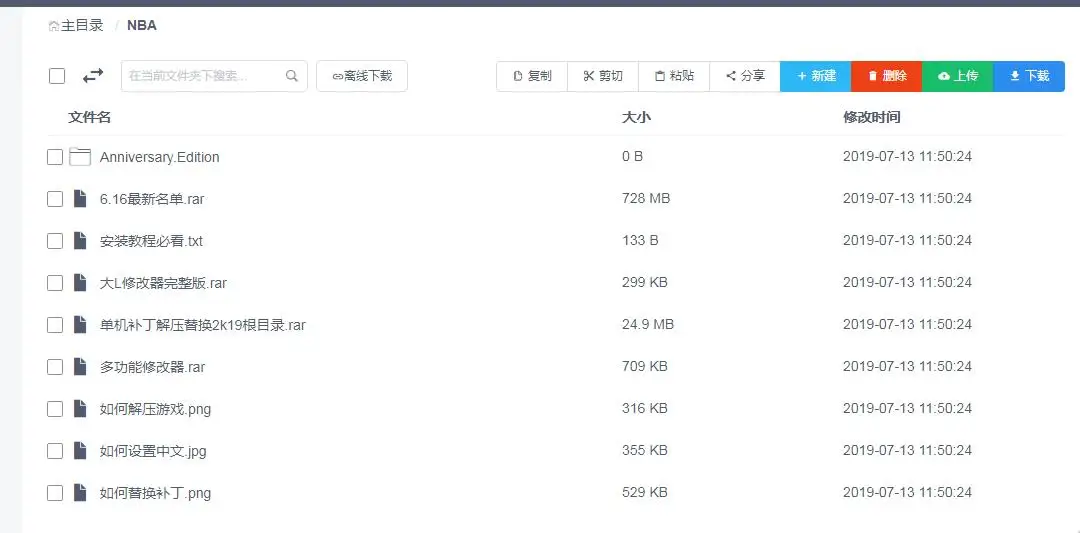Click the file icon of 如何设置中文.jpg
This screenshot has width=1080, height=533.
click(x=80, y=451)
